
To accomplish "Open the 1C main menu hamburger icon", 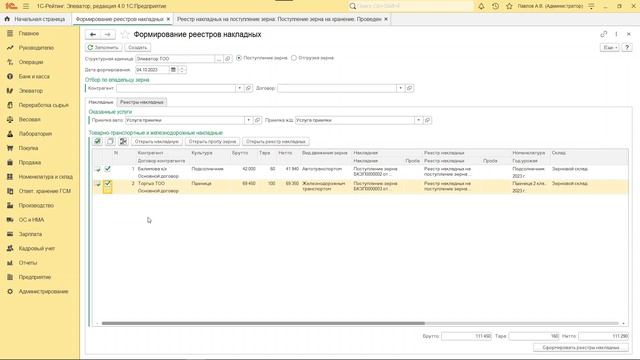I will click(x=26, y=6).
